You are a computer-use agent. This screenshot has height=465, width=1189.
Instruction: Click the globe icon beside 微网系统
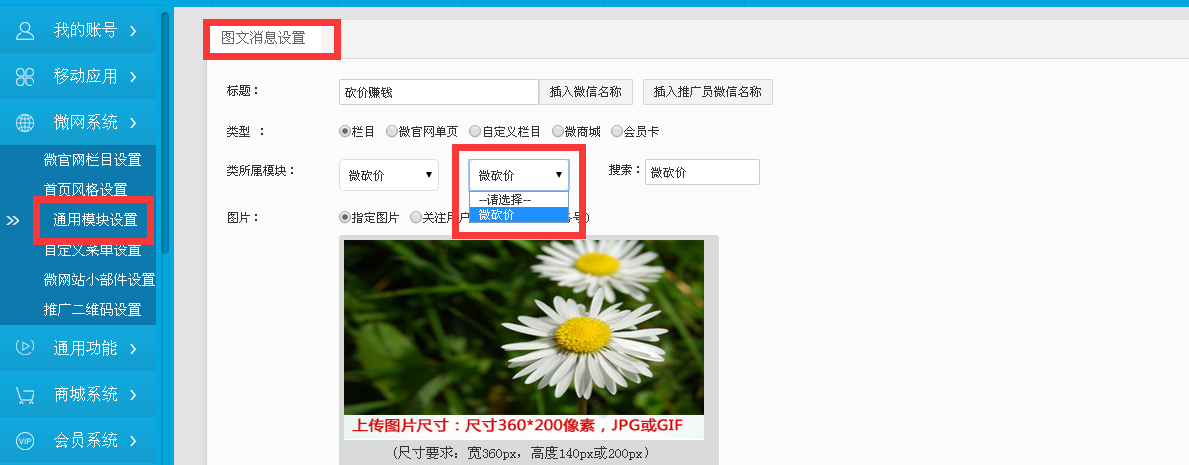click(25, 122)
